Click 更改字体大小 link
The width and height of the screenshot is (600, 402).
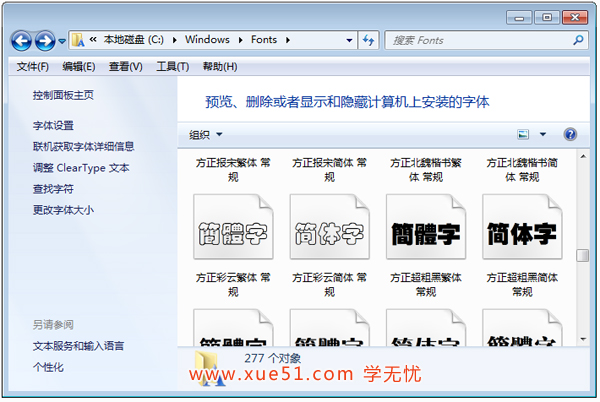tap(63, 210)
